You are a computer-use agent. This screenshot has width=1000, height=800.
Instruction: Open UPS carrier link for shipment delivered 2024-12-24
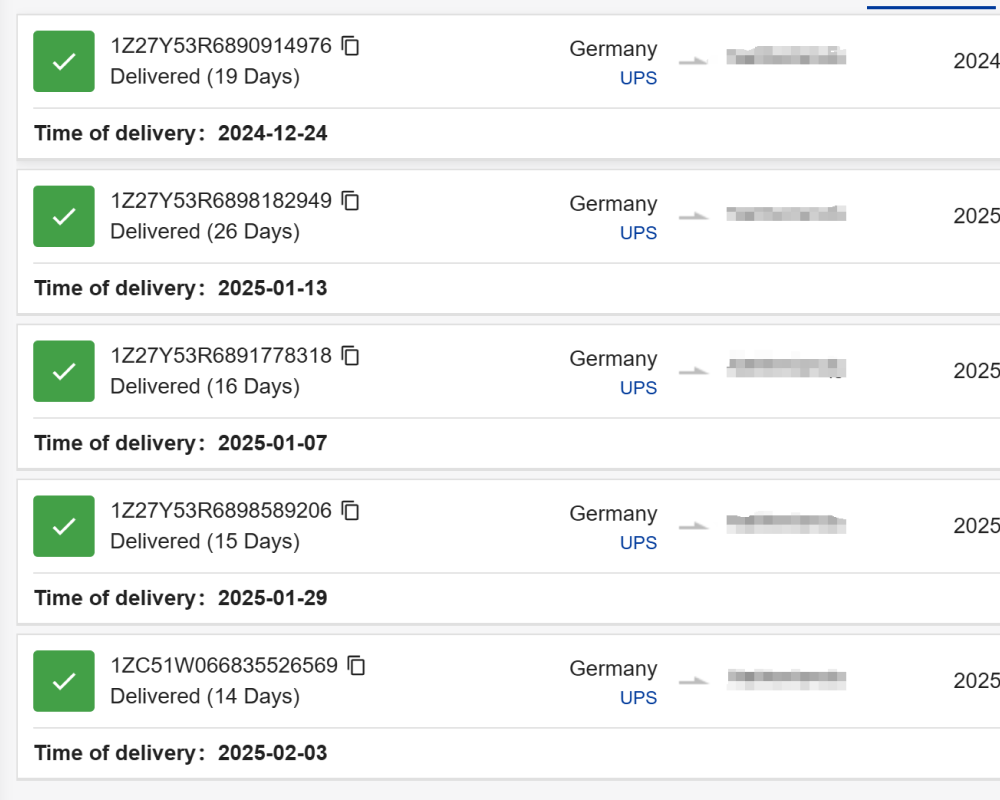(638, 78)
